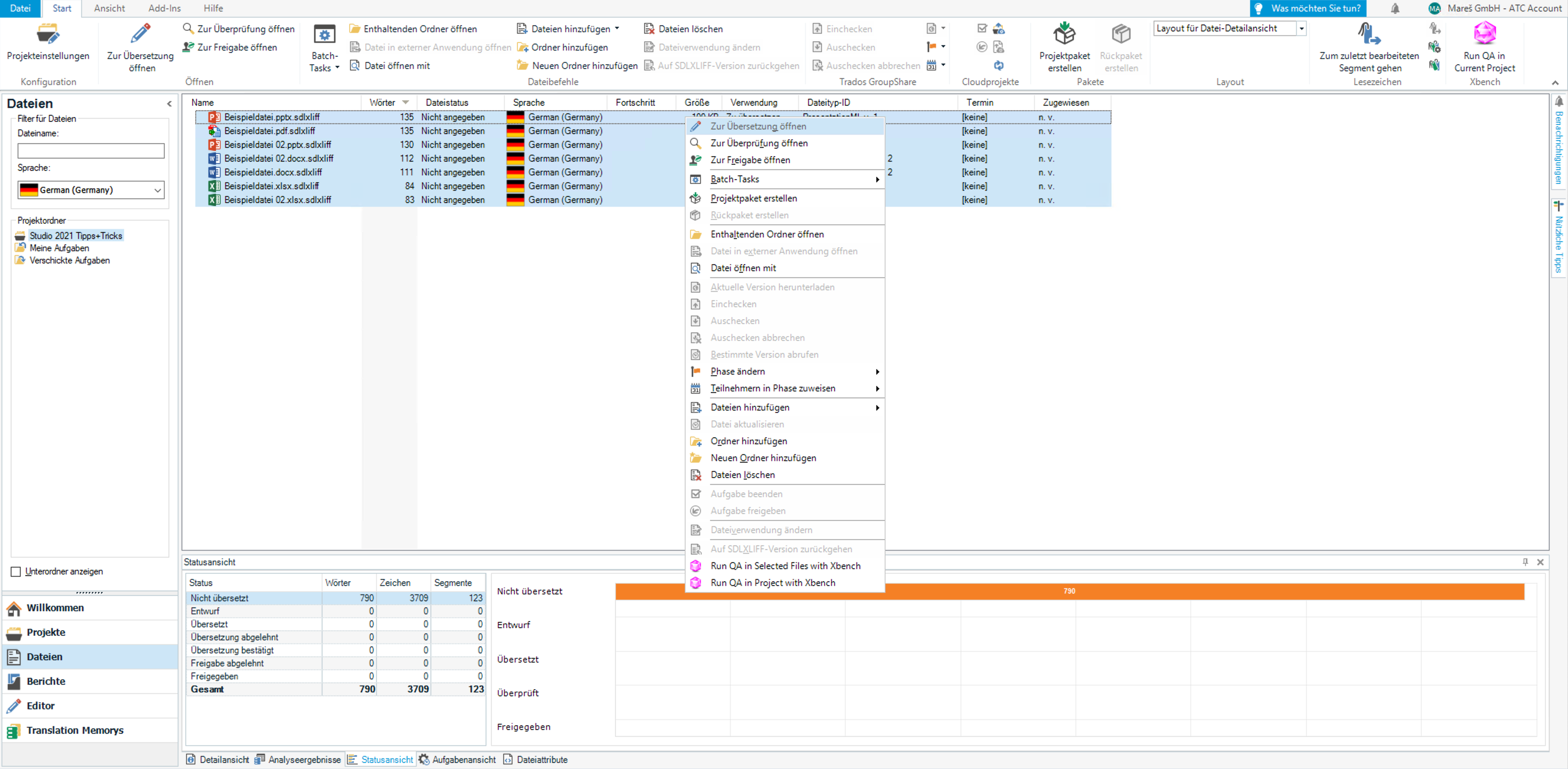Select file Beispieldatei 02.xlsx.sdlxliff
1568x769 pixels.
click(278, 200)
